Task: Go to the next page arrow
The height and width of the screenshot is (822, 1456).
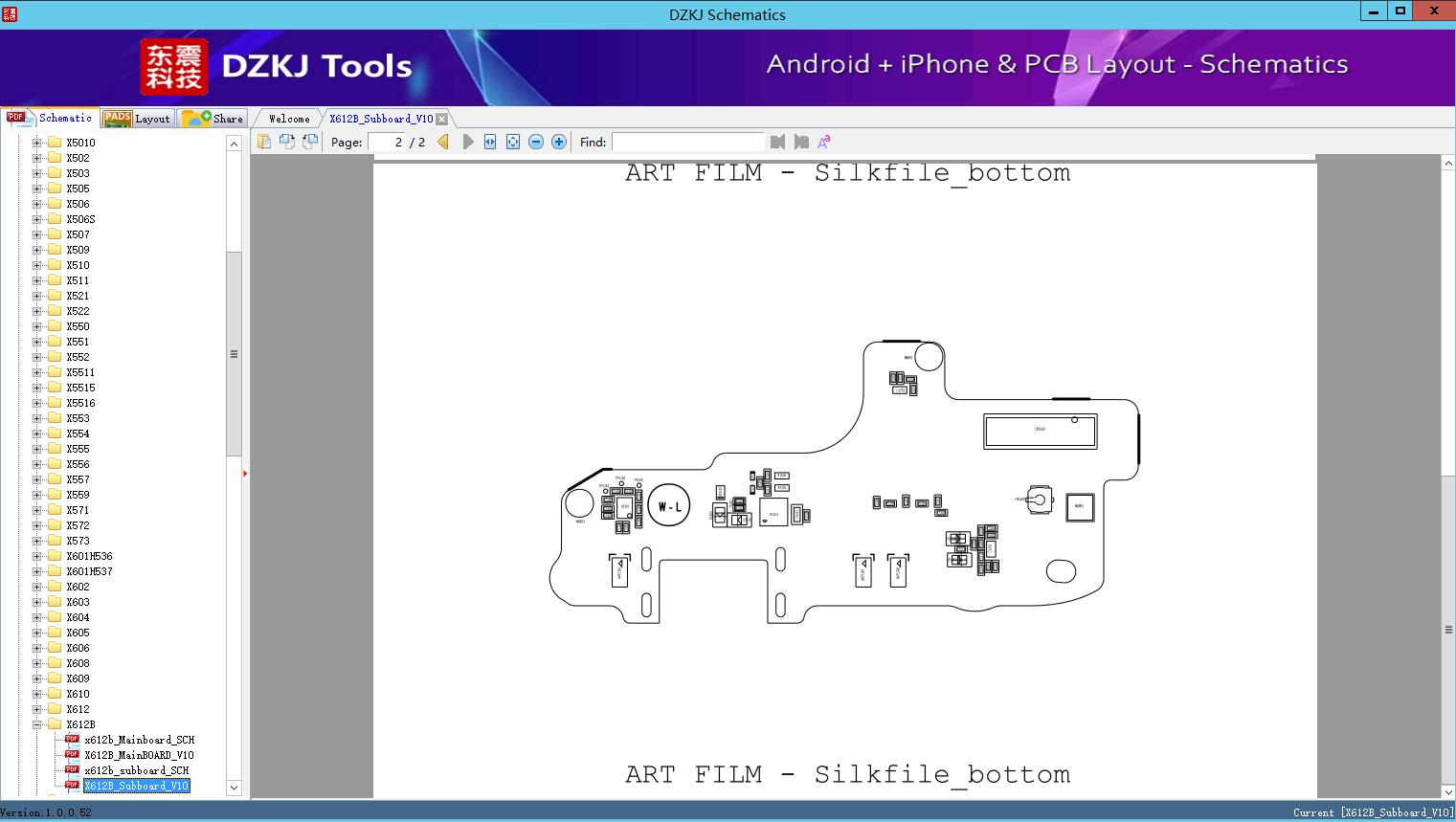Action: tap(468, 142)
